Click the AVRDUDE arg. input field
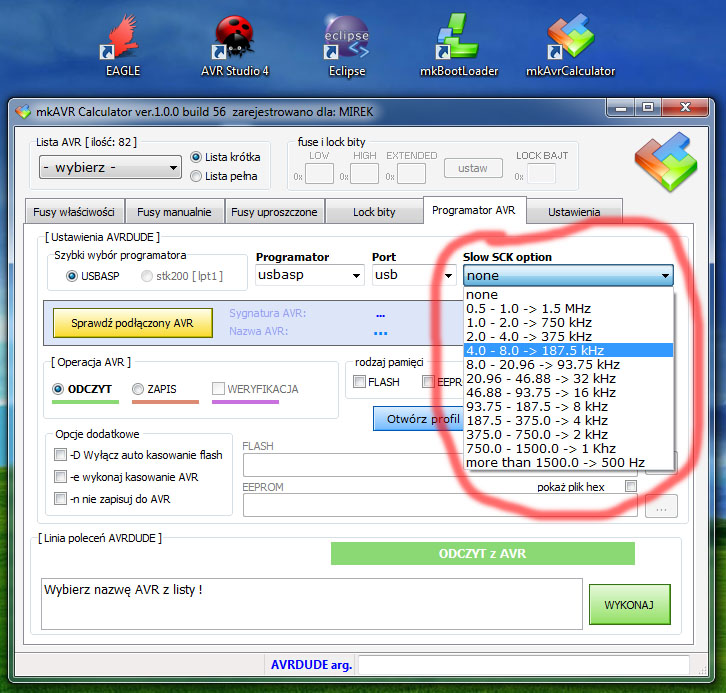Image resolution: width=726 pixels, height=693 pixels. (524, 665)
